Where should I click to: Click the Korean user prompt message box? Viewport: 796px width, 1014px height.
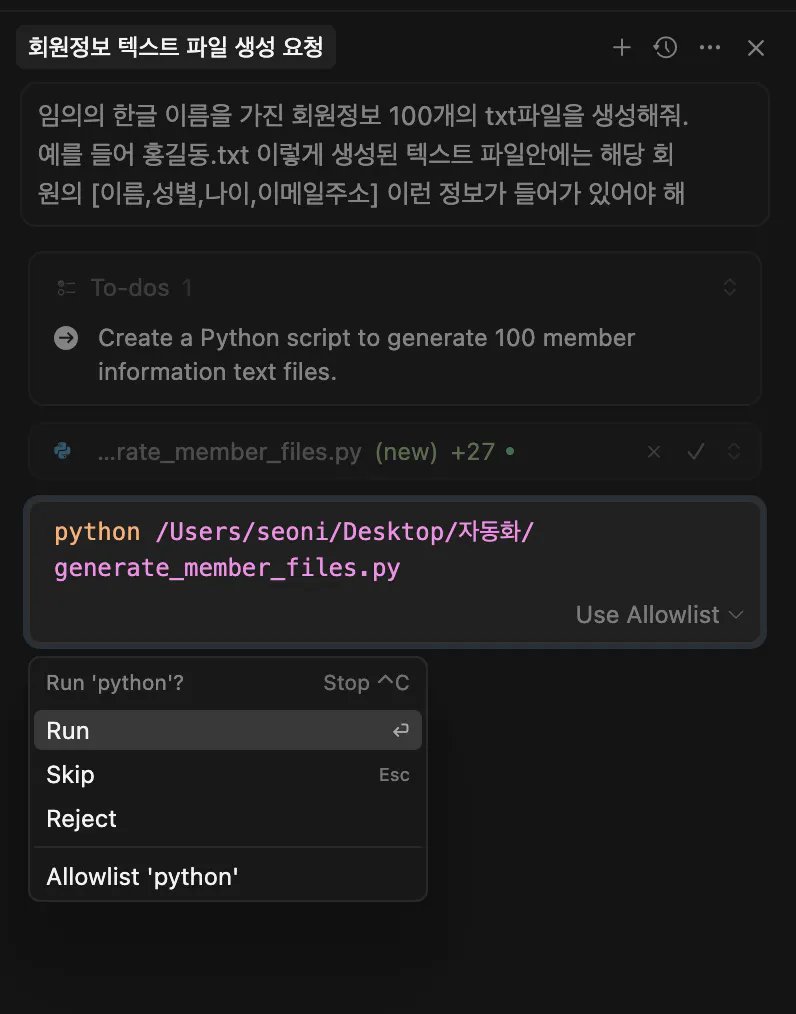tap(394, 154)
